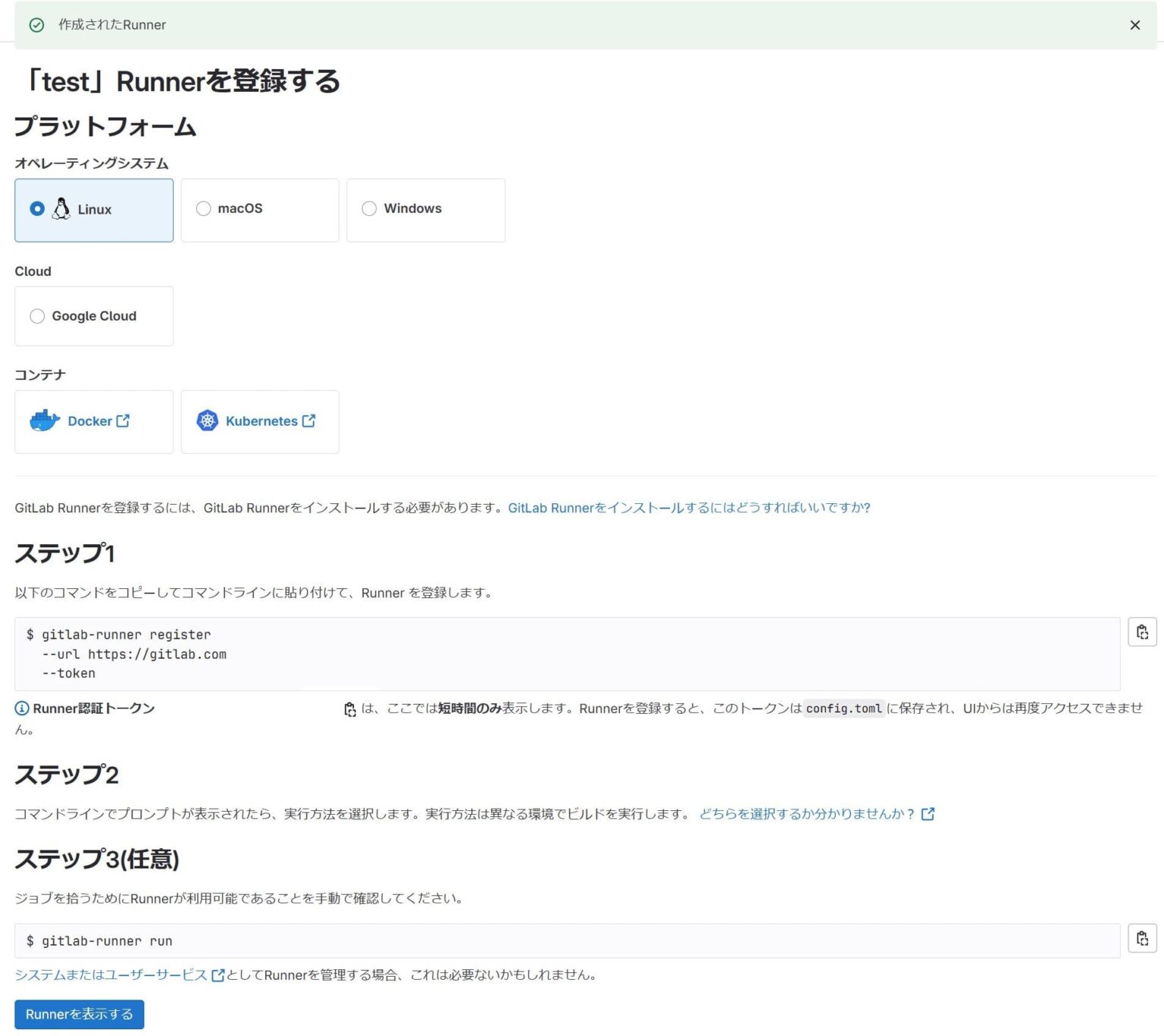1164x1036 pixels.
Task: Click the external-link icon next to Docker
Action: pyautogui.click(x=124, y=420)
